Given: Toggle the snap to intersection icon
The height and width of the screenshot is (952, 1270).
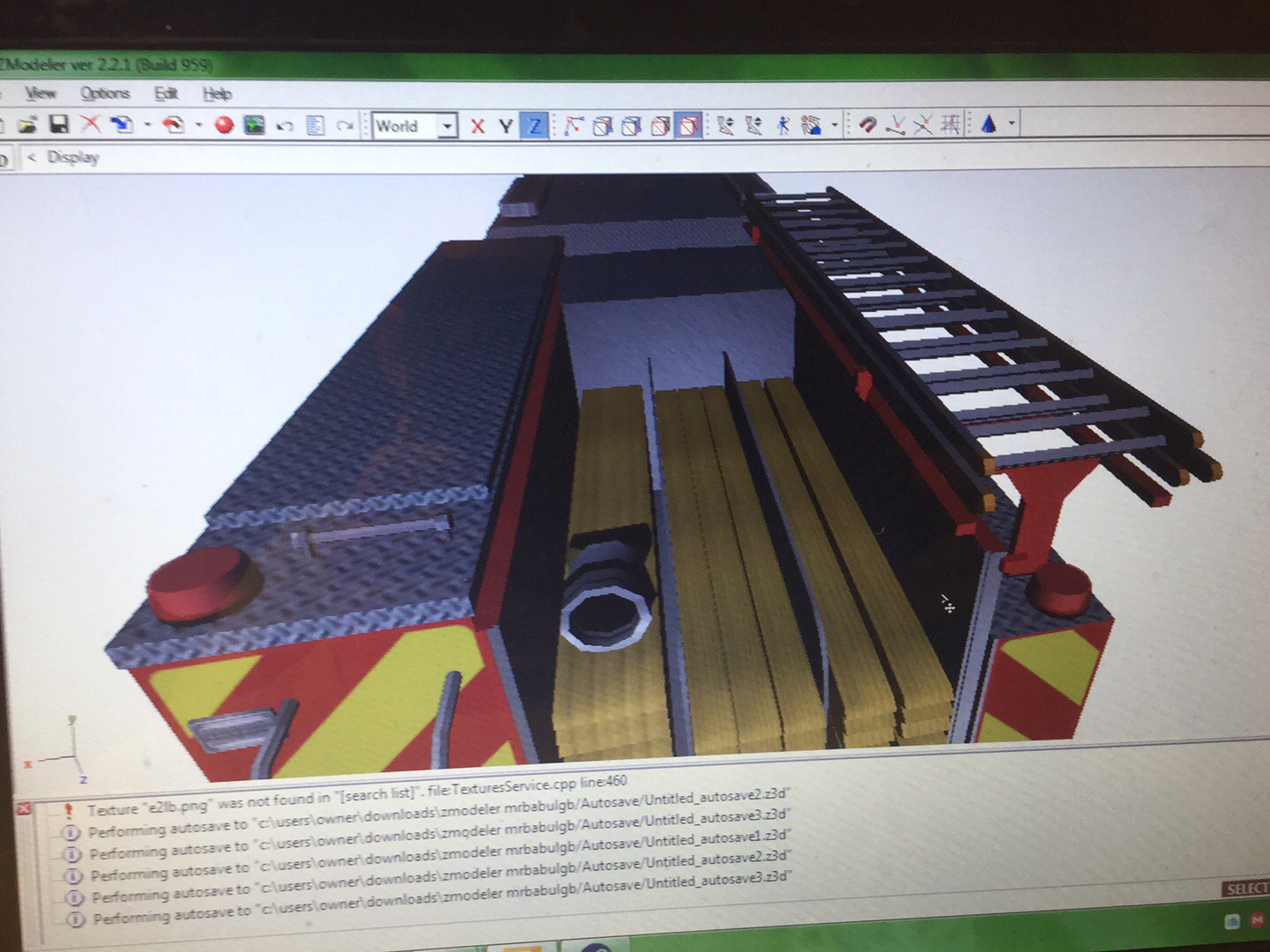Looking at the screenshot, I should pyautogui.click(x=923, y=125).
